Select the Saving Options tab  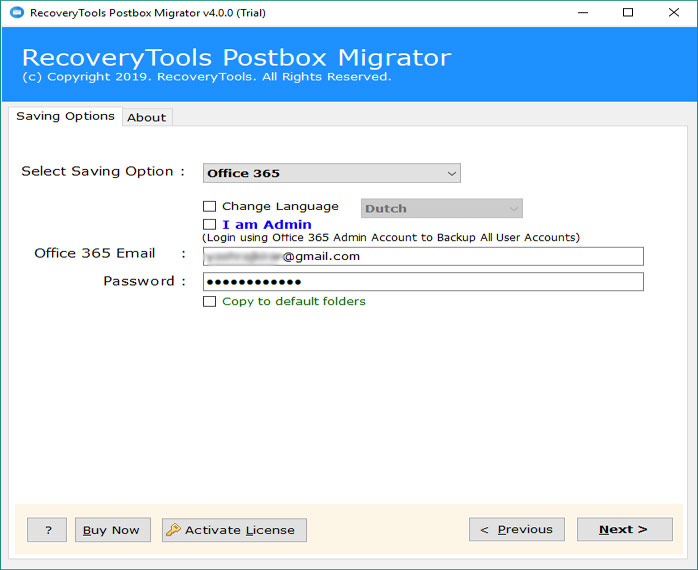tap(65, 117)
